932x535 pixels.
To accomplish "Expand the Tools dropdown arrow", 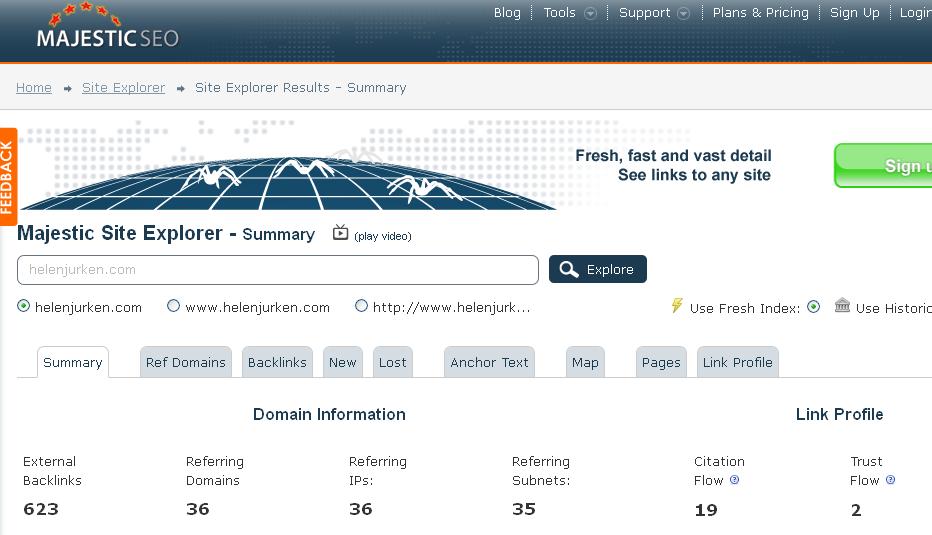I will (x=590, y=13).
